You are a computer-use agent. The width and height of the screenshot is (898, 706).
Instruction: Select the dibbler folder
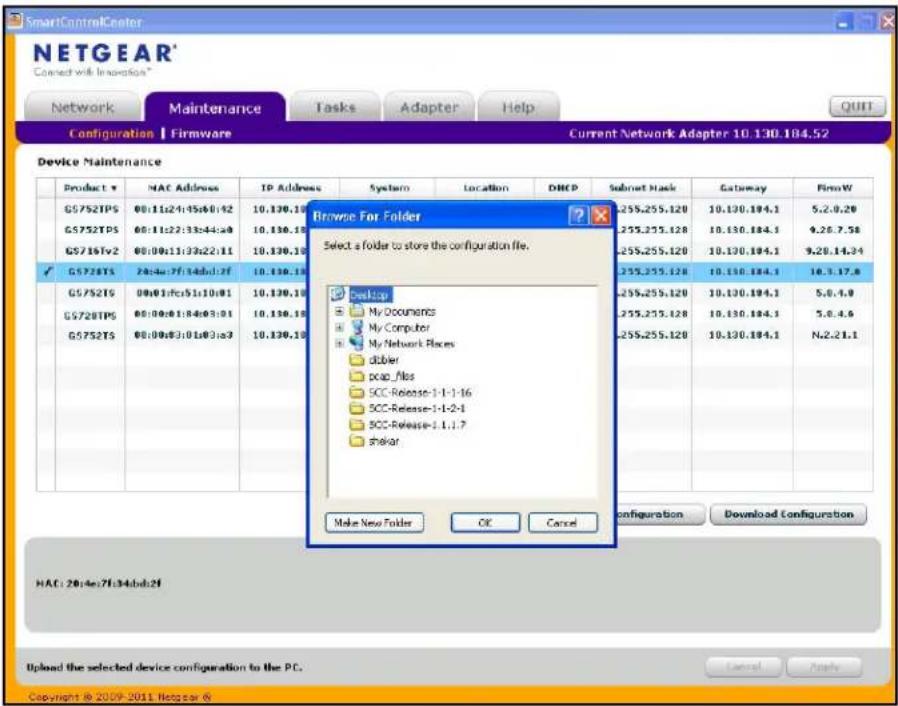pyautogui.click(x=384, y=360)
